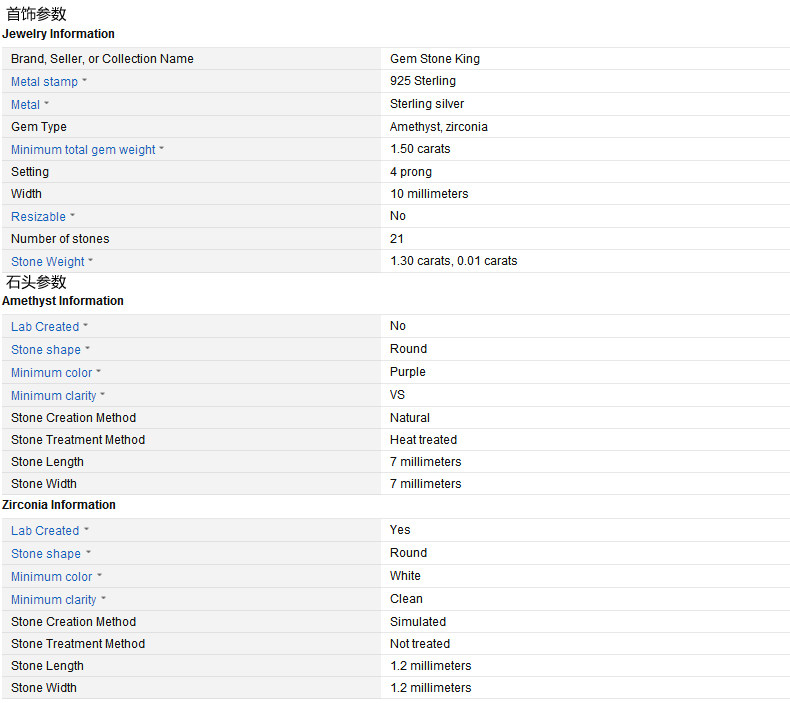This screenshot has width=790, height=703.
Task: Click the arrow next to Metal
Action: [47, 104]
